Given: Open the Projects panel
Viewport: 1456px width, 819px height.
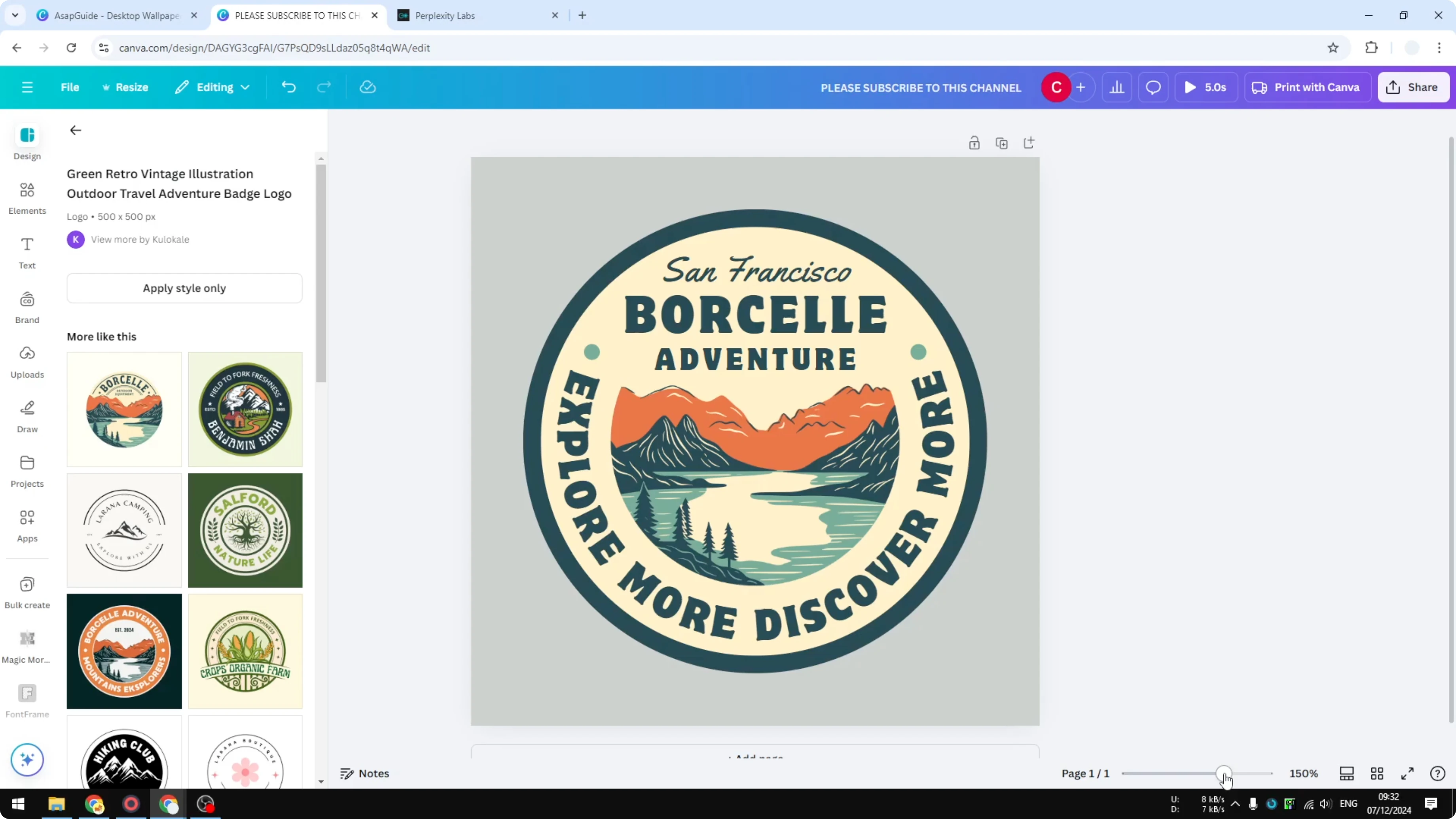Looking at the screenshot, I should [x=27, y=471].
